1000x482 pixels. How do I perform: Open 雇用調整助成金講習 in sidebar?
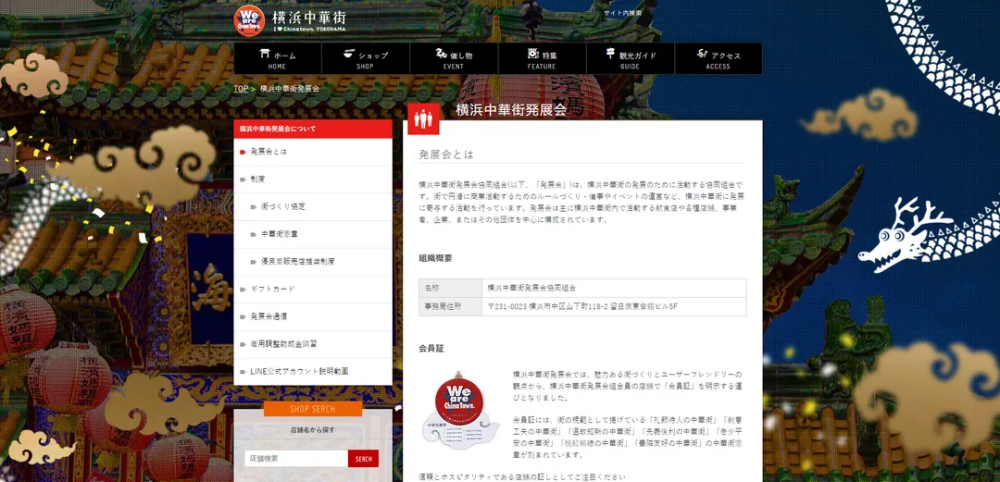pyautogui.click(x=313, y=344)
